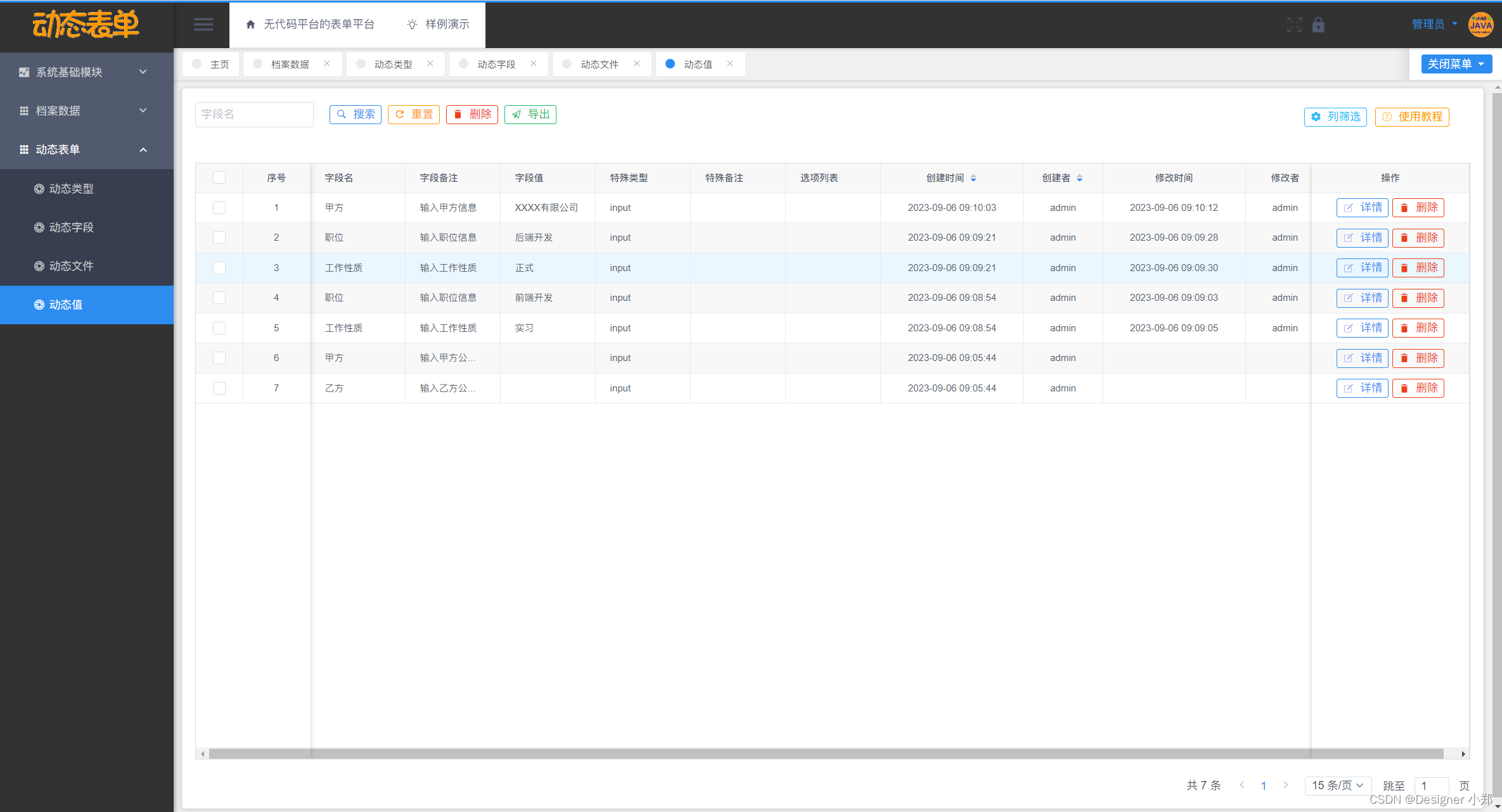
Task: Click the 动态表单 sidebar menu icon
Action: pos(22,149)
